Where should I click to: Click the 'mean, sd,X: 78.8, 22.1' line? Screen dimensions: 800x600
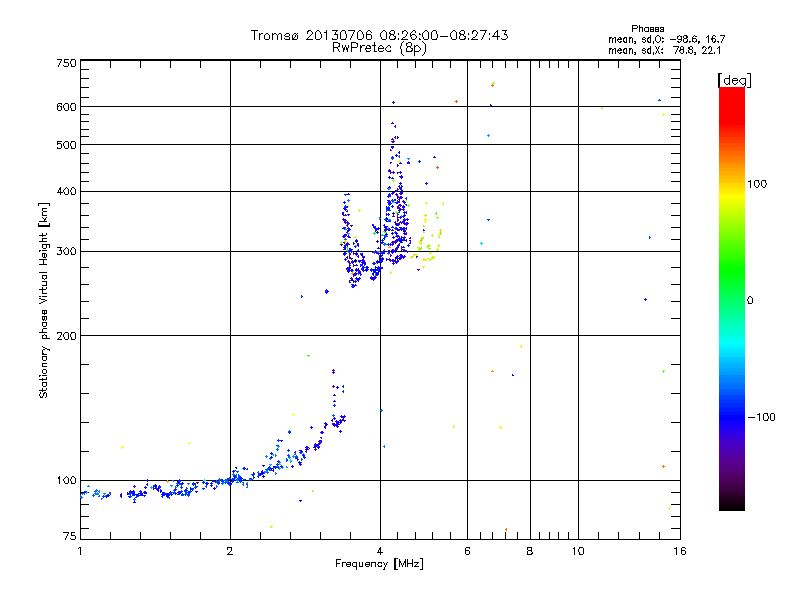click(664, 50)
